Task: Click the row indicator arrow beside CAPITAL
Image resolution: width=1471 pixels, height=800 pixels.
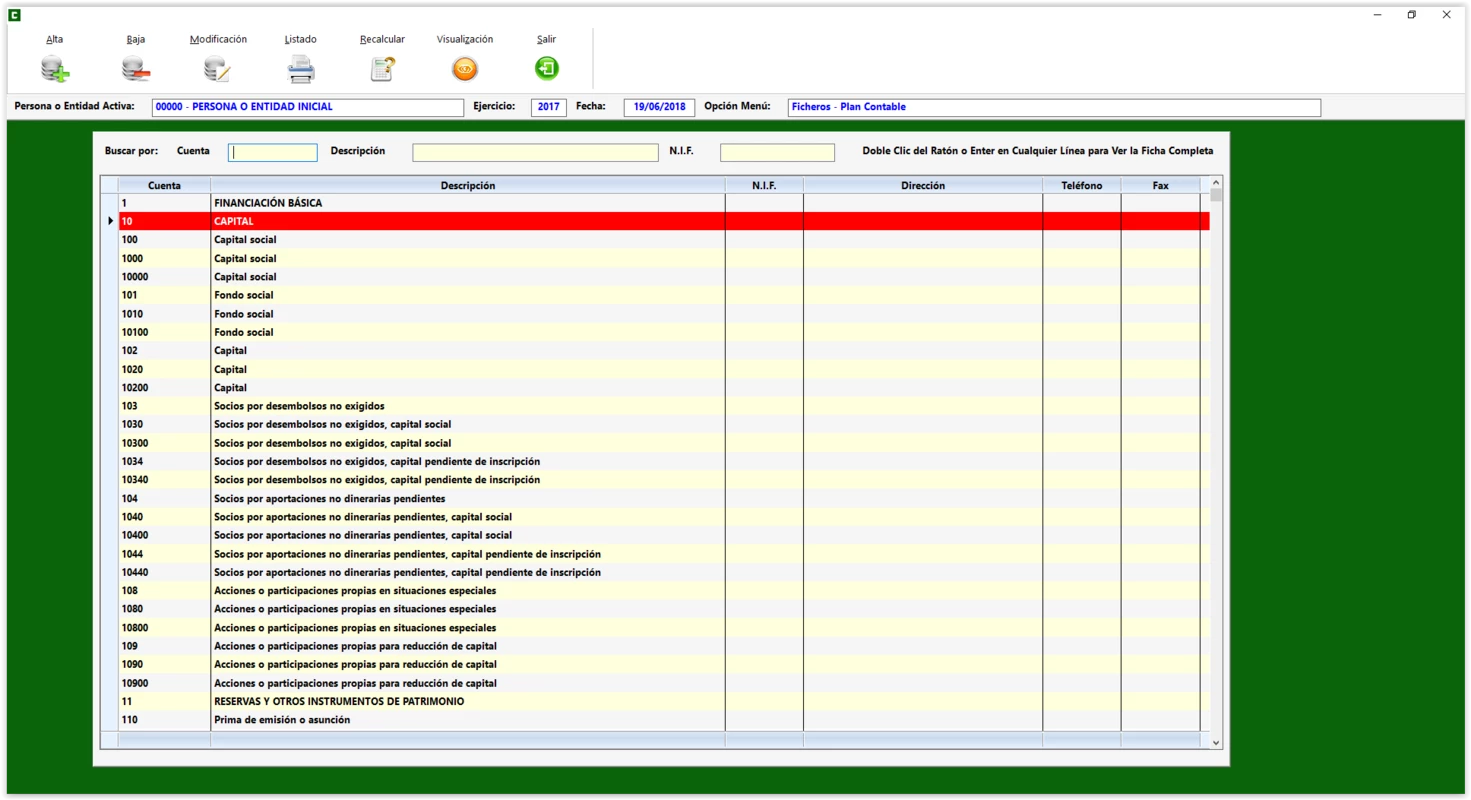Action: [110, 221]
